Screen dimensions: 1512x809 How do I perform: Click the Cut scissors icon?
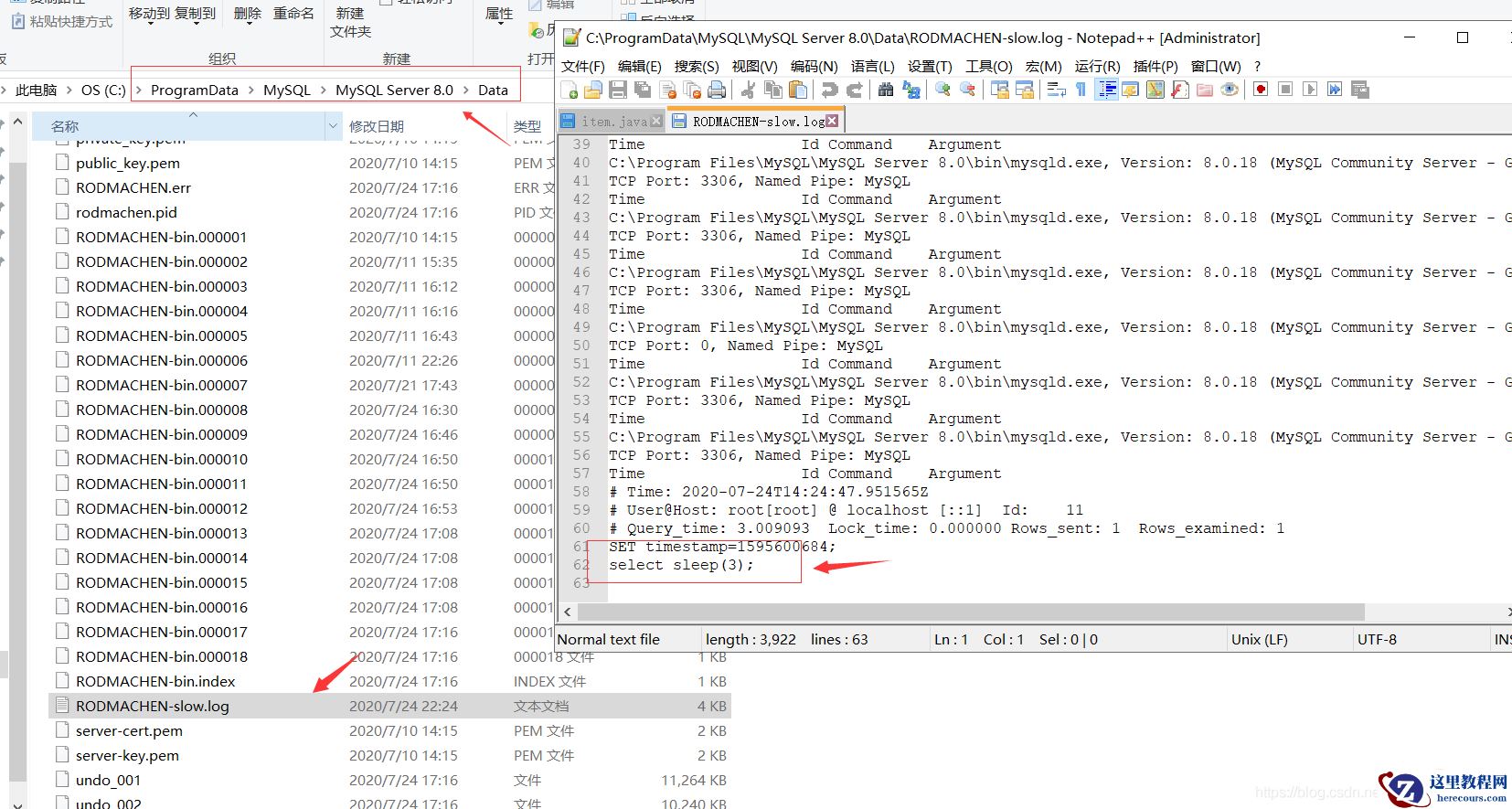[x=748, y=90]
